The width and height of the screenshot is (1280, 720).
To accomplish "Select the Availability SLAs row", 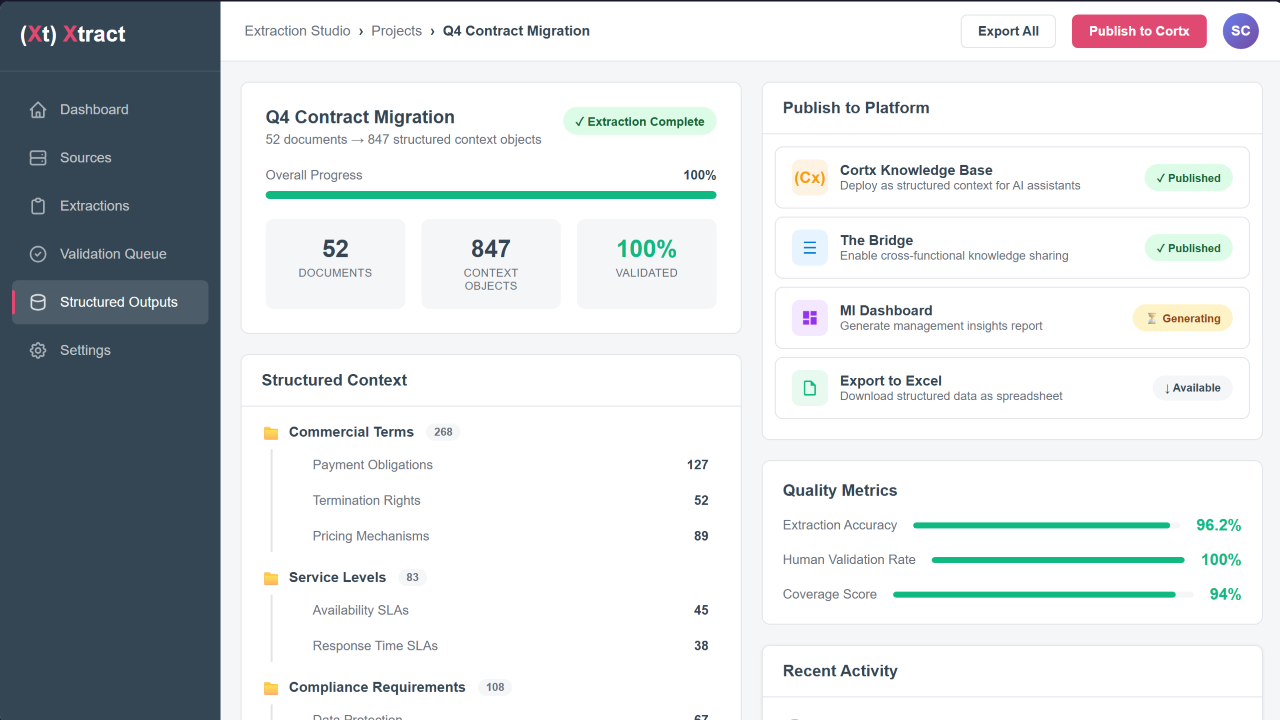I will pos(510,610).
